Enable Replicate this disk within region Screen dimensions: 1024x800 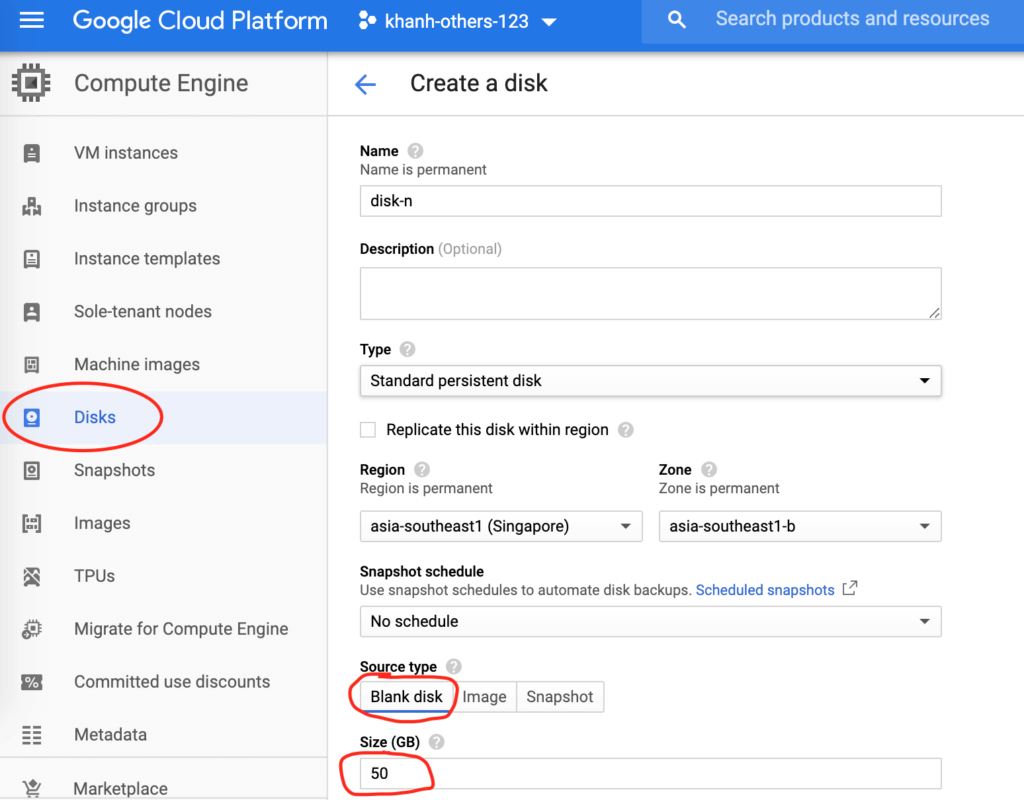[368, 430]
